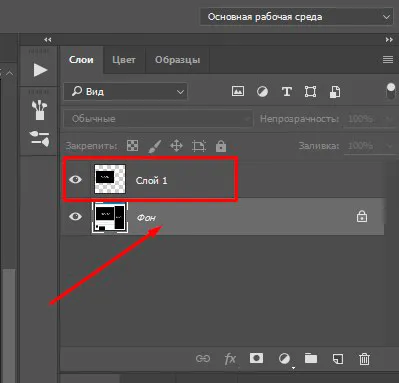Open the Actions panel play icon

[40, 70]
